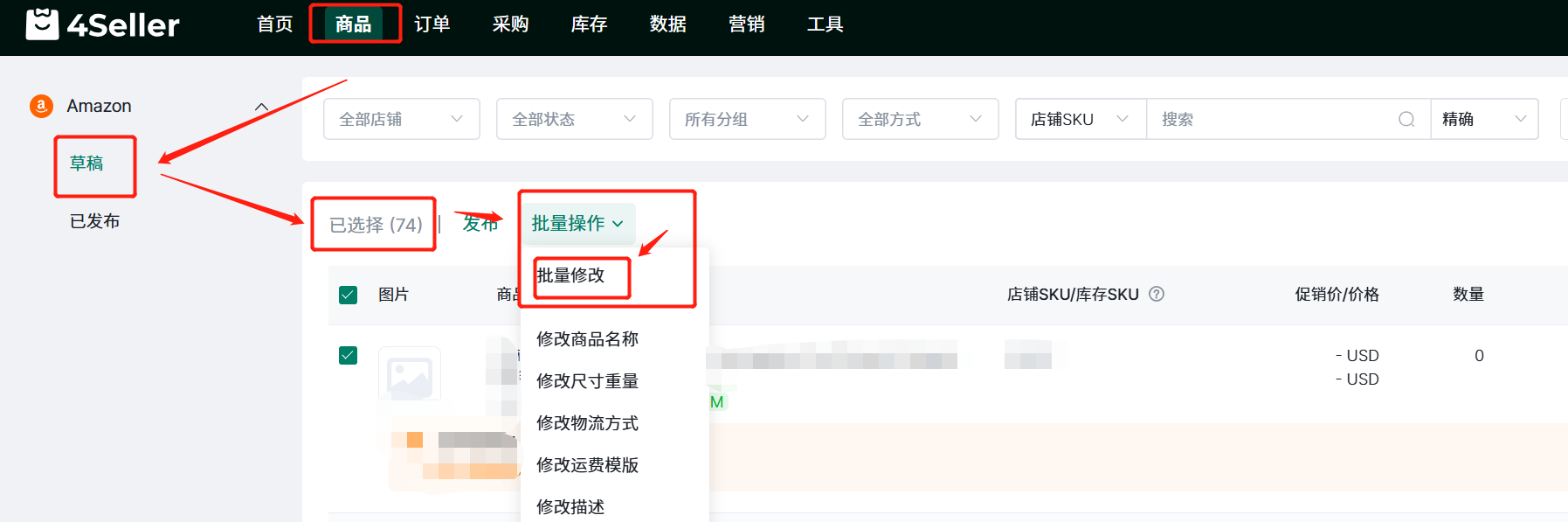The image size is (1568, 522).
Task: Change the 店铺SKU search type dropdown
Action: click(x=1080, y=119)
